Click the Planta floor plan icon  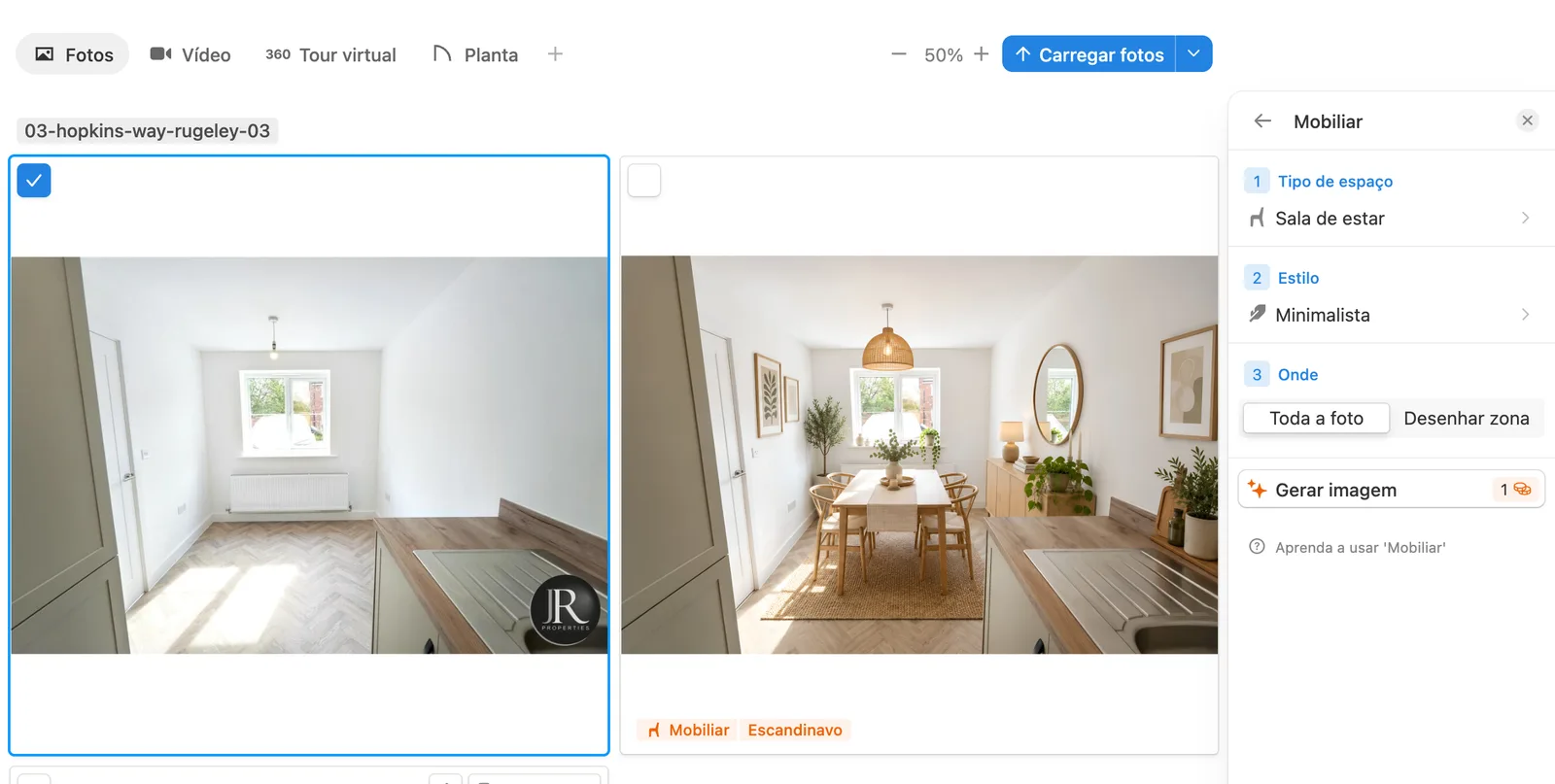pos(442,53)
